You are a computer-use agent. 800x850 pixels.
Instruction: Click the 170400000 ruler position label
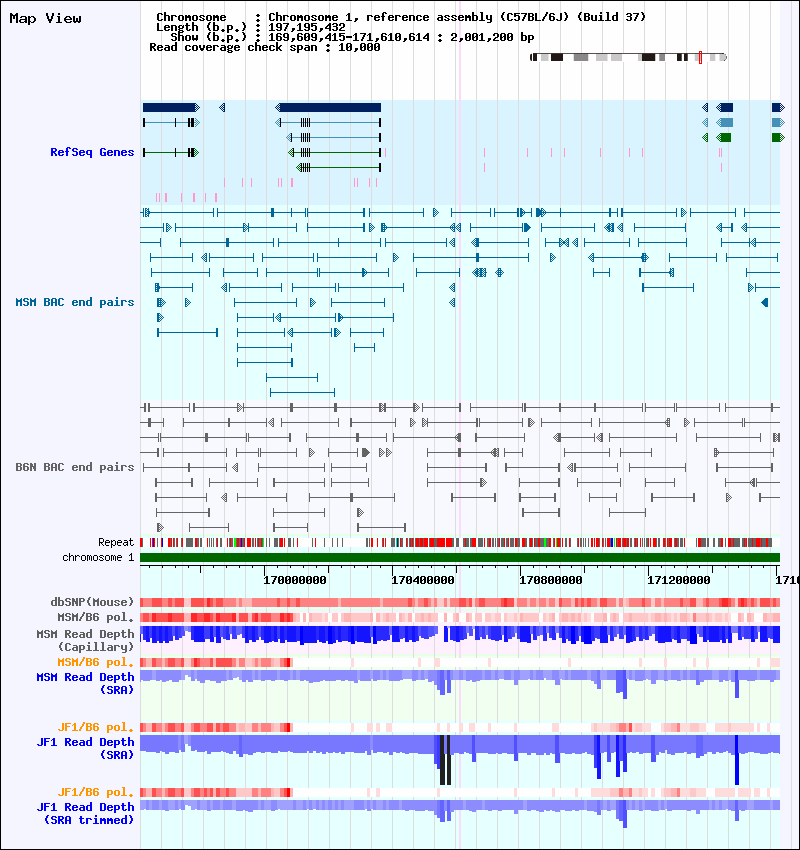423,580
